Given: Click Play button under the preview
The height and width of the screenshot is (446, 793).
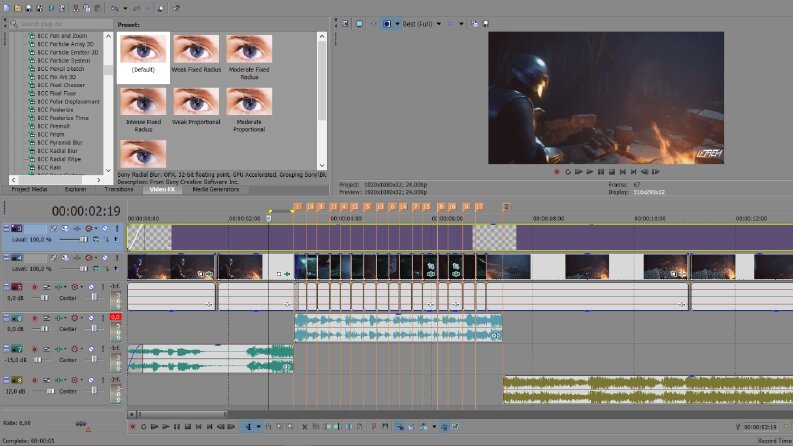Looking at the screenshot, I should [590, 172].
